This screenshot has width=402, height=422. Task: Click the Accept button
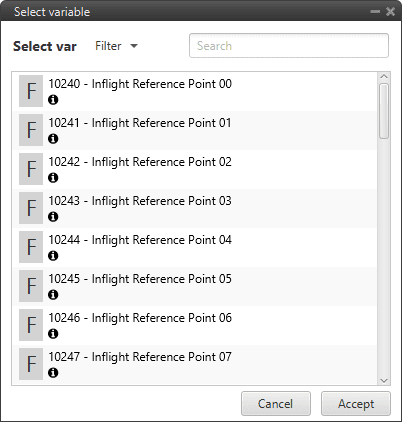pyautogui.click(x=356, y=404)
